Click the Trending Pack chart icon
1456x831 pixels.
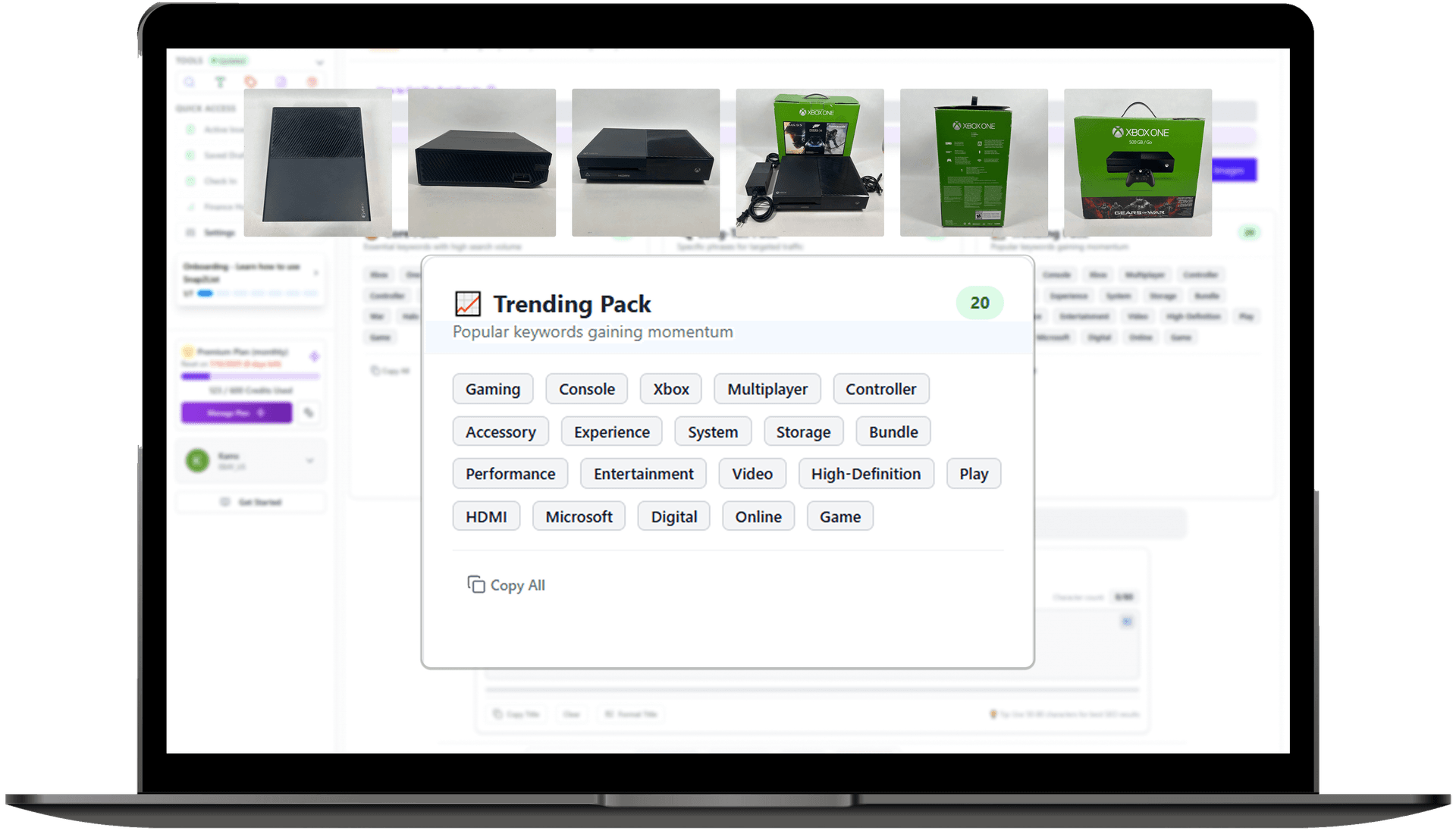pyautogui.click(x=468, y=304)
